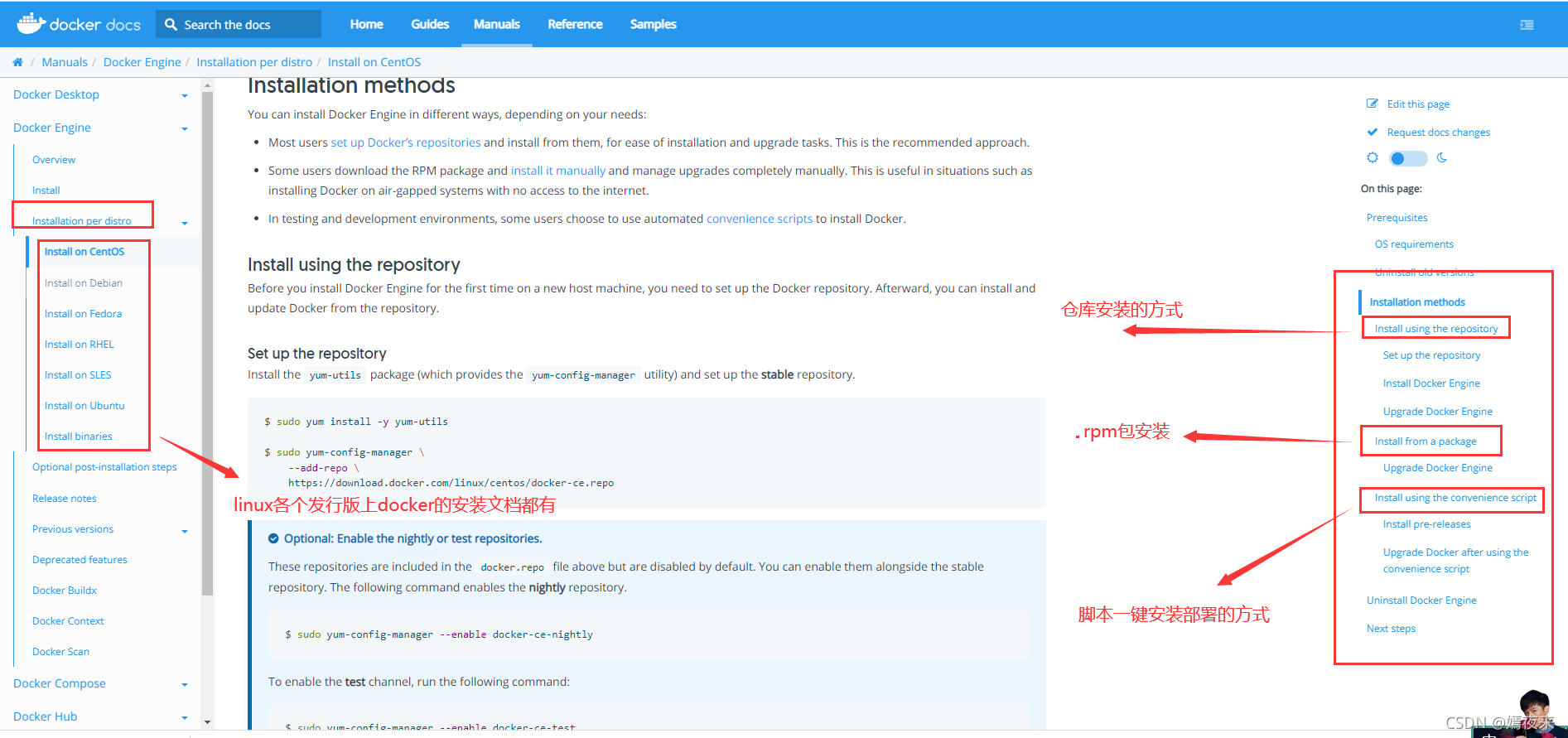Go to Installation per distro breadcrumb
Viewport: 1568px width, 738px height.
coord(254,62)
